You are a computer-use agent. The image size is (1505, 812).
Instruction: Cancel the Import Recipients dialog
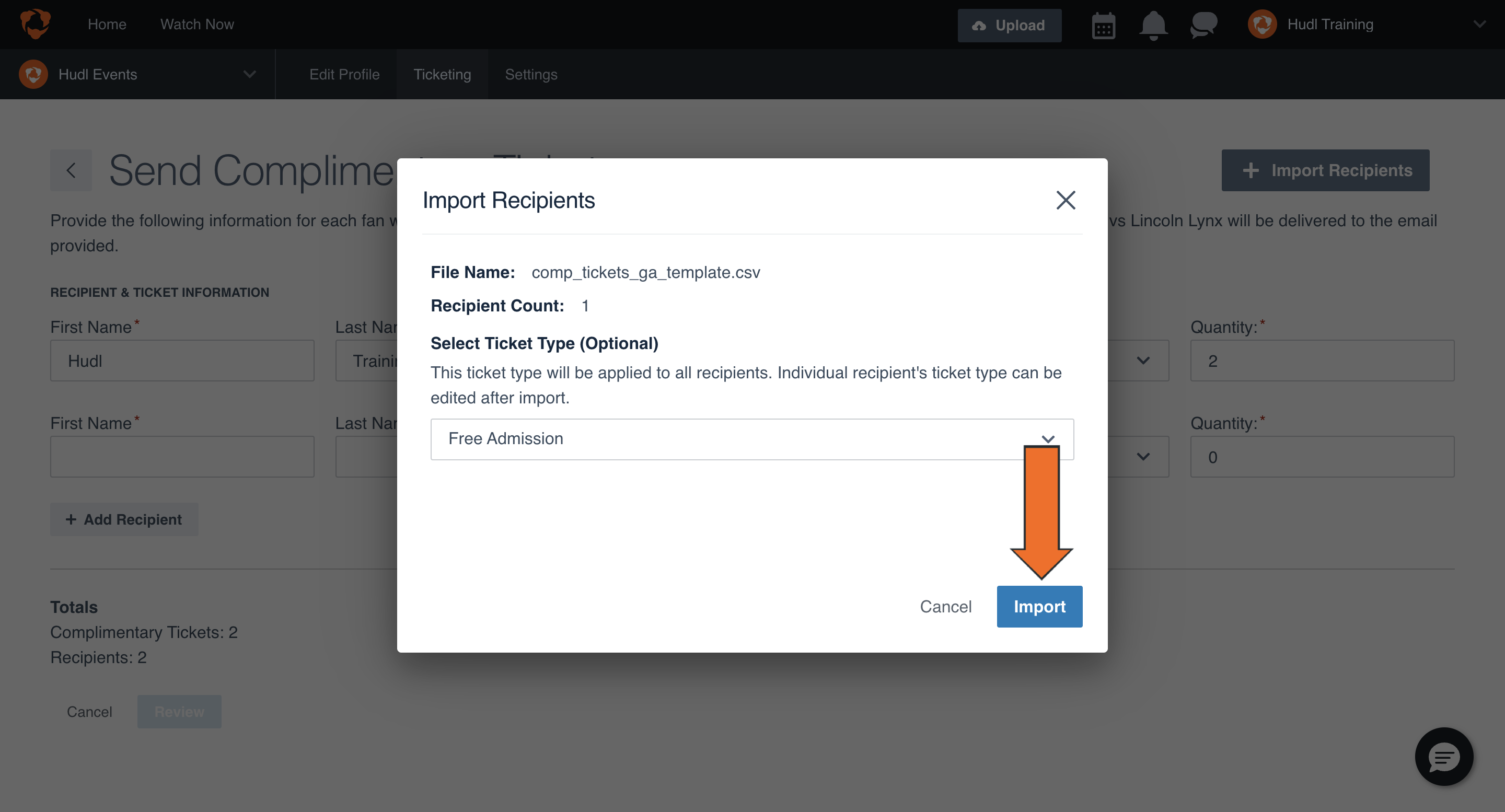click(x=945, y=606)
